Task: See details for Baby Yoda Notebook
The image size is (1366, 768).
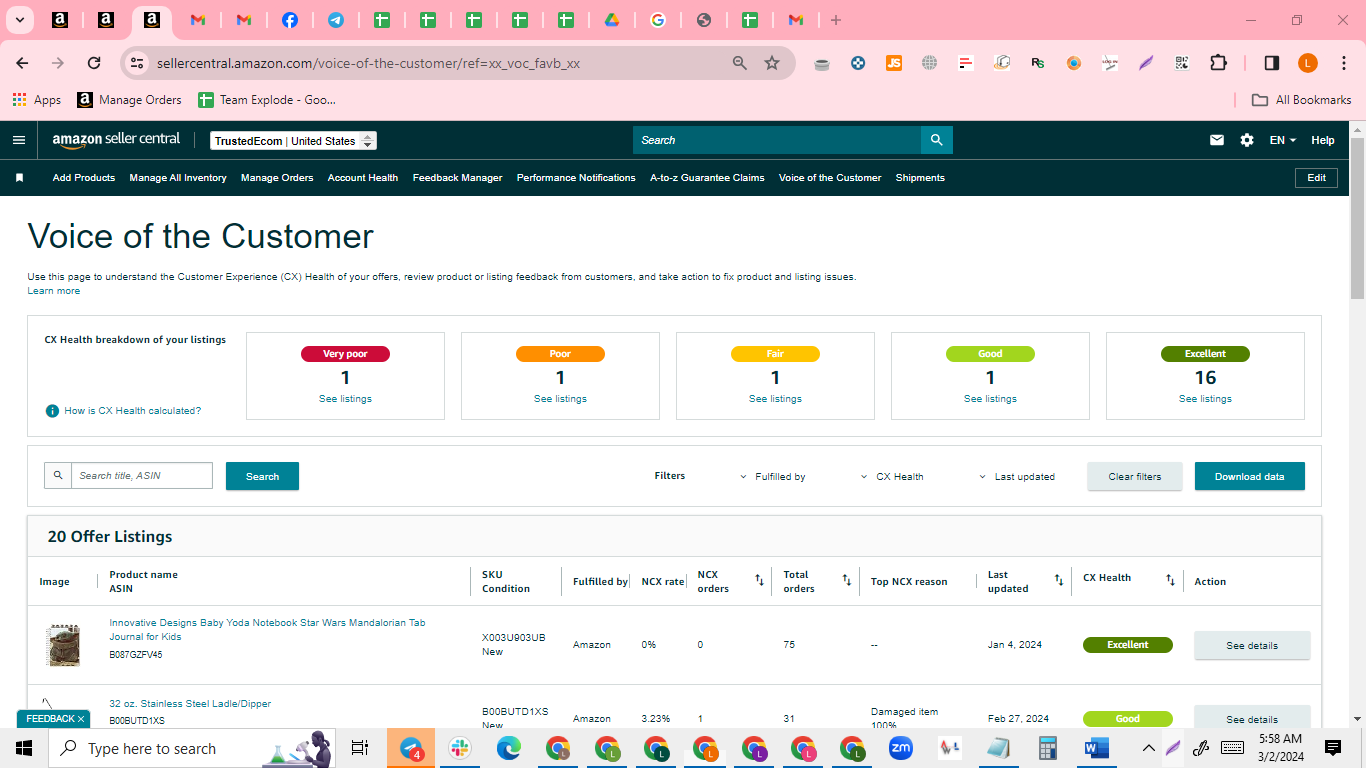Action: 1252,645
